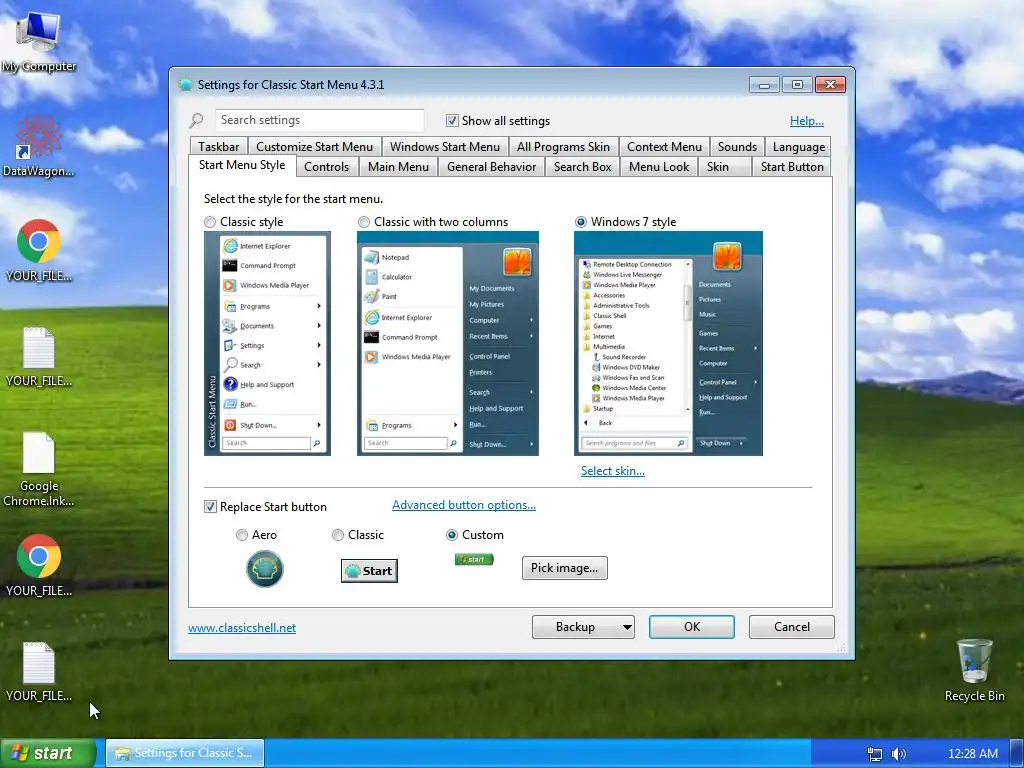This screenshot has width=1024, height=768.
Task: Click the Windows 7 style menu preview thumbnail
Action: click(x=668, y=344)
